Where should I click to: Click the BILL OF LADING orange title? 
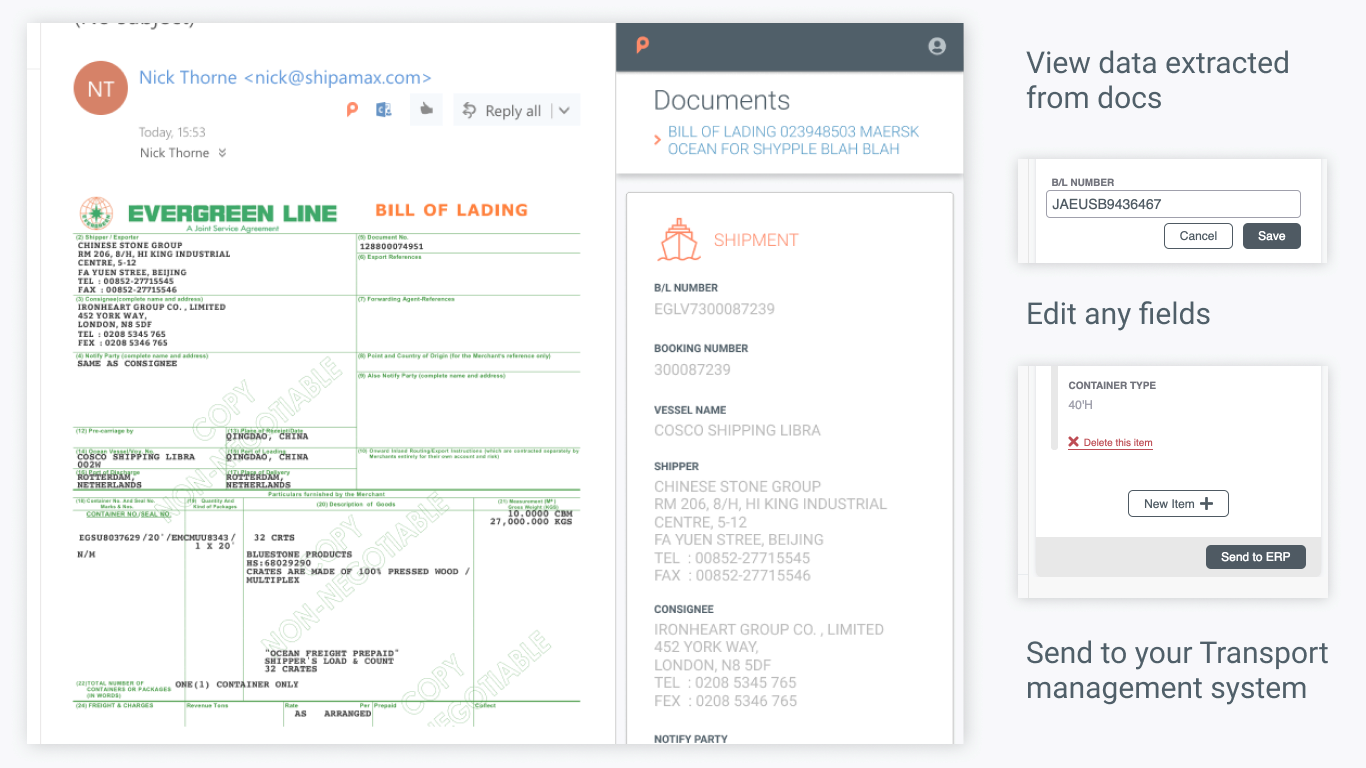point(451,210)
